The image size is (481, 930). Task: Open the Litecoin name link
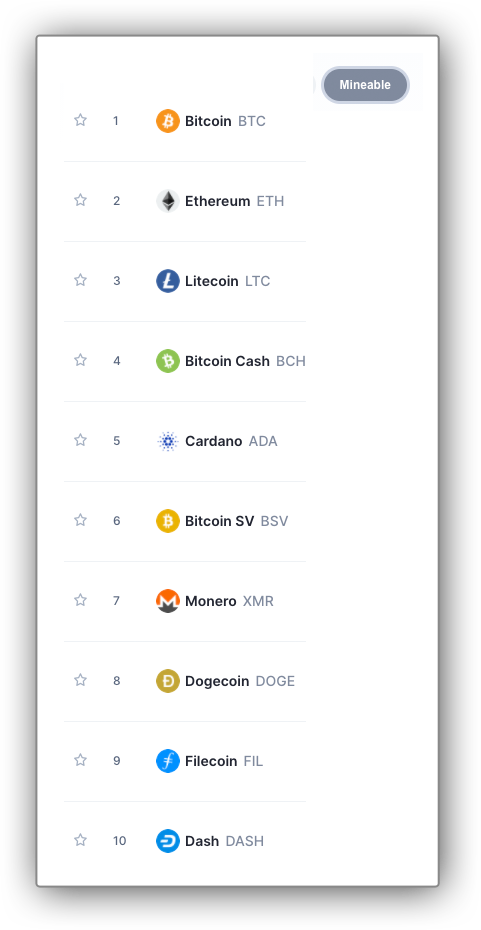coord(212,281)
